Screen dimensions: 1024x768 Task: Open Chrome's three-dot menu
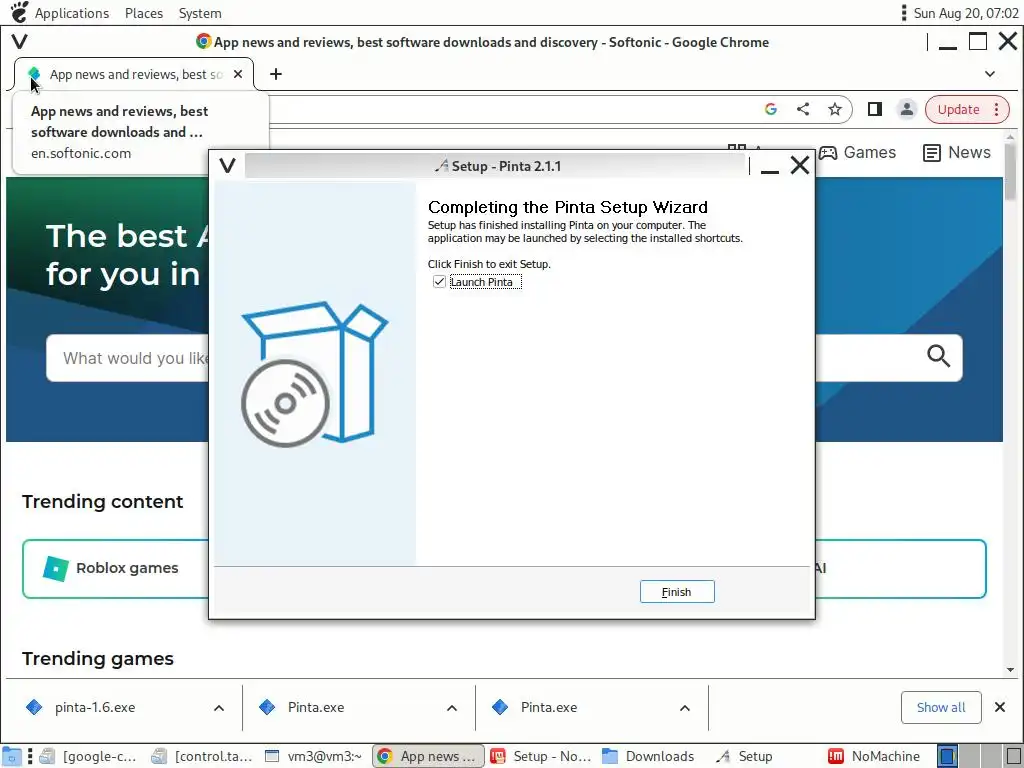click(997, 109)
